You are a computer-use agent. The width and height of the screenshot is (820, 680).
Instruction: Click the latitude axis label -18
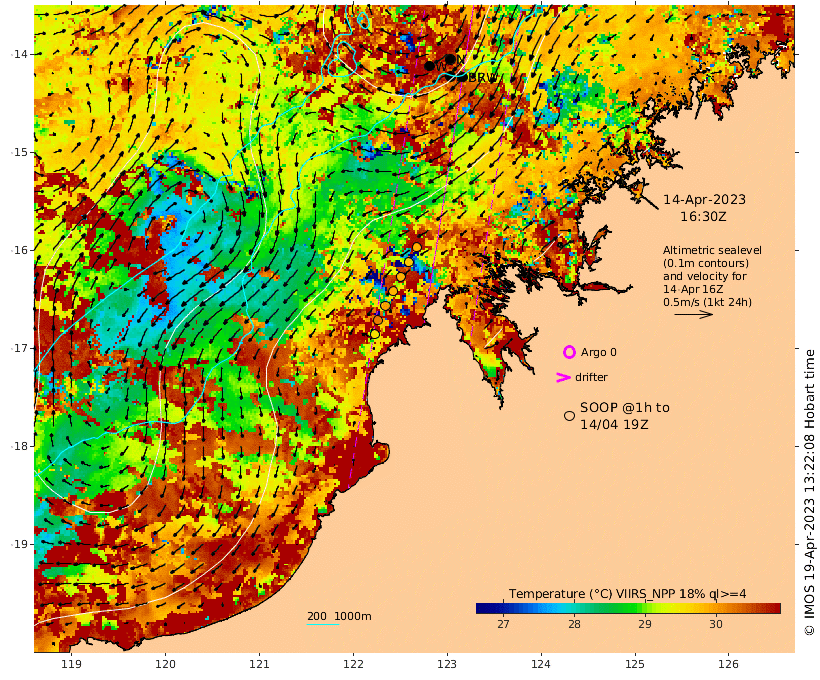click(19, 446)
